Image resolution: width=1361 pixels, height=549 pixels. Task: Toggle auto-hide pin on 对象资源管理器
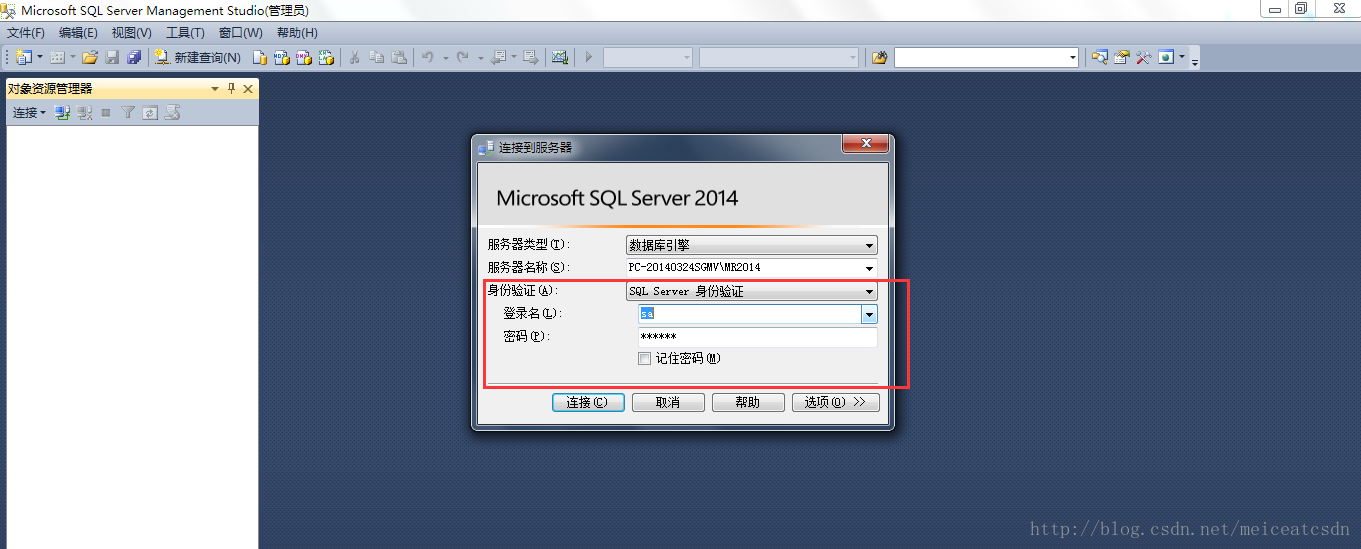click(231, 89)
